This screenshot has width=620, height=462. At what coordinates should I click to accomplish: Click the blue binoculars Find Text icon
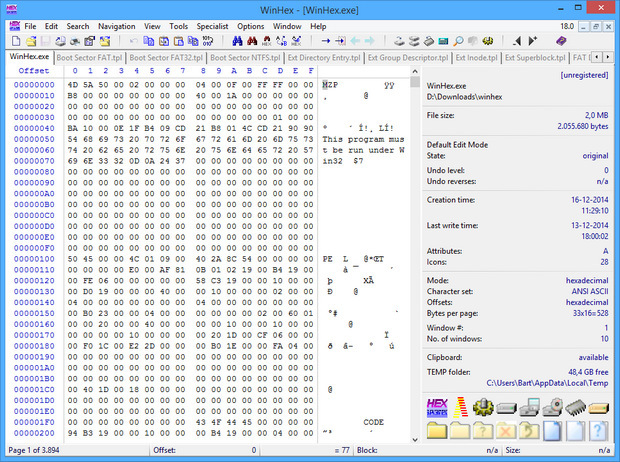237,41
